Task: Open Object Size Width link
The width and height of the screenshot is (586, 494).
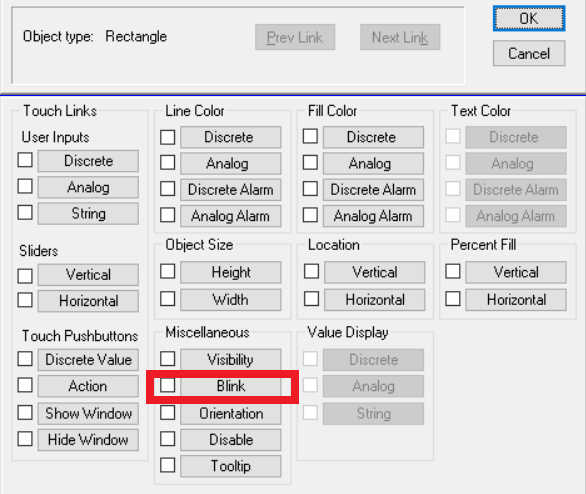Action: [x=231, y=300]
